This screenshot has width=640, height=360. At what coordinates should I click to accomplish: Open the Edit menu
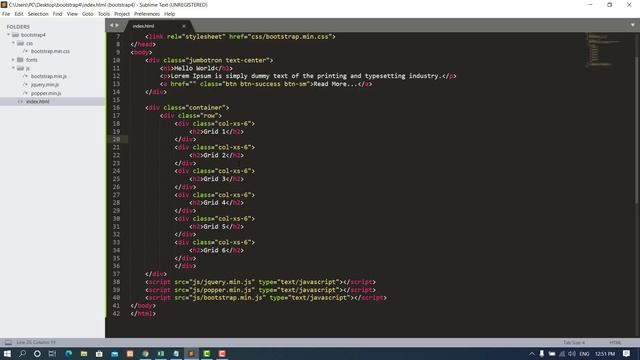[19, 14]
